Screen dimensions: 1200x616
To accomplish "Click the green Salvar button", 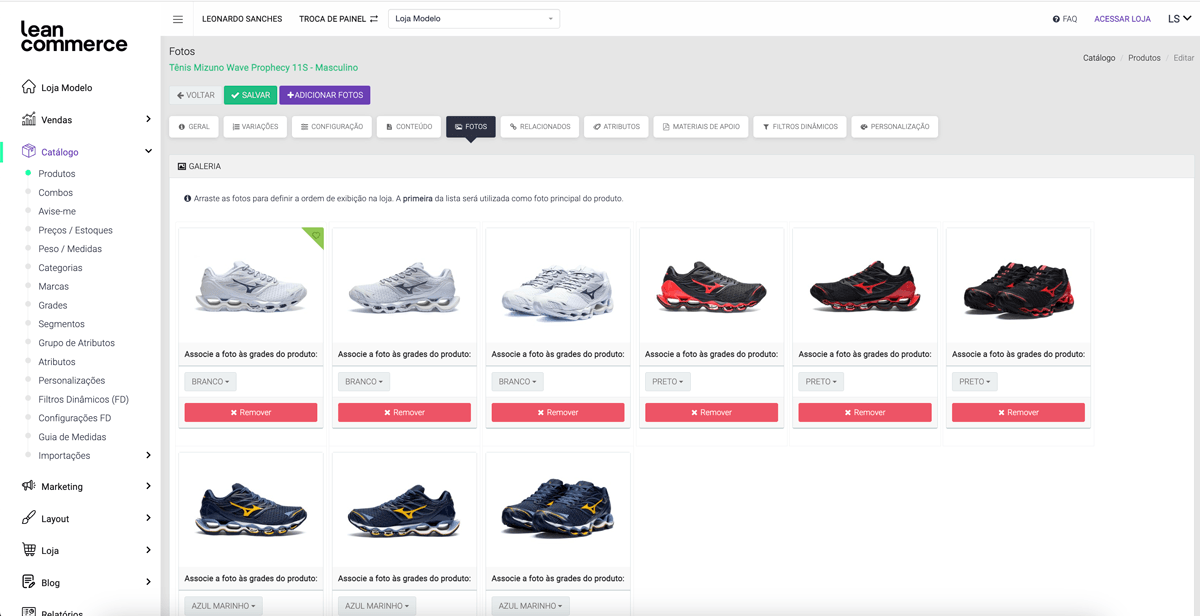I will point(250,95).
